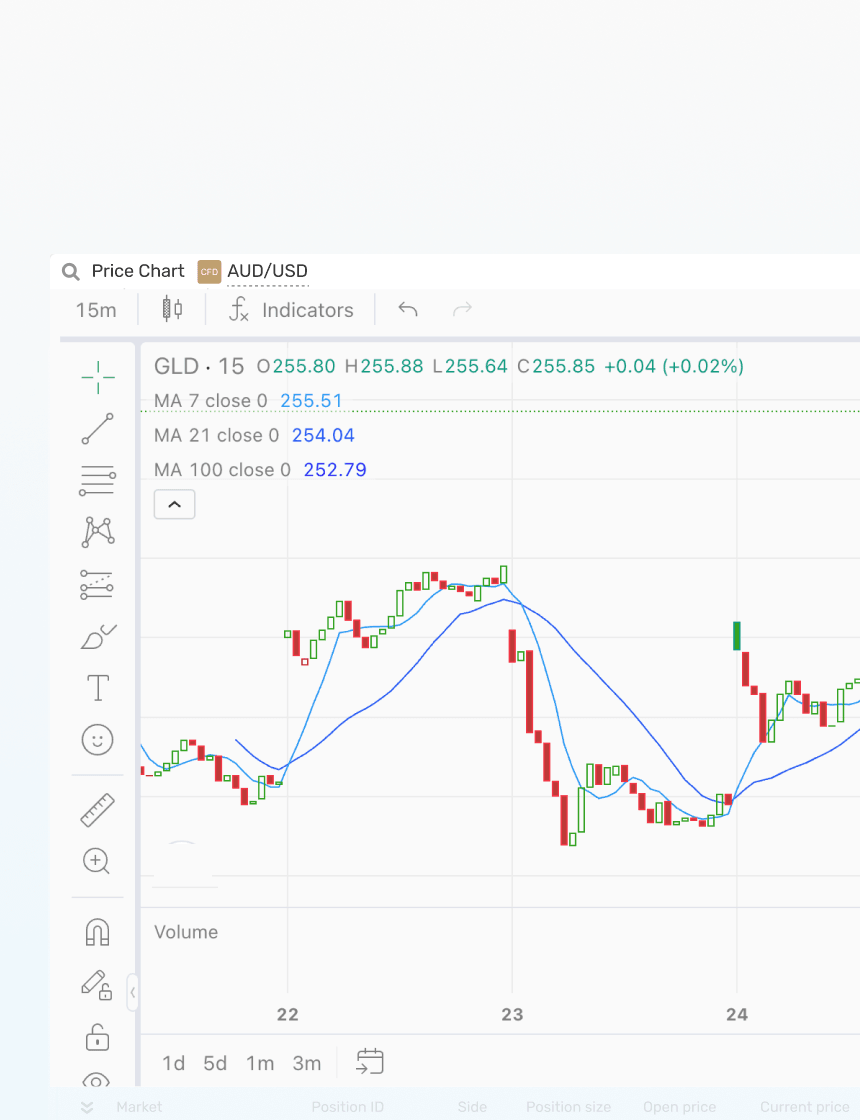Toggle magnet mode

pyautogui.click(x=98, y=932)
